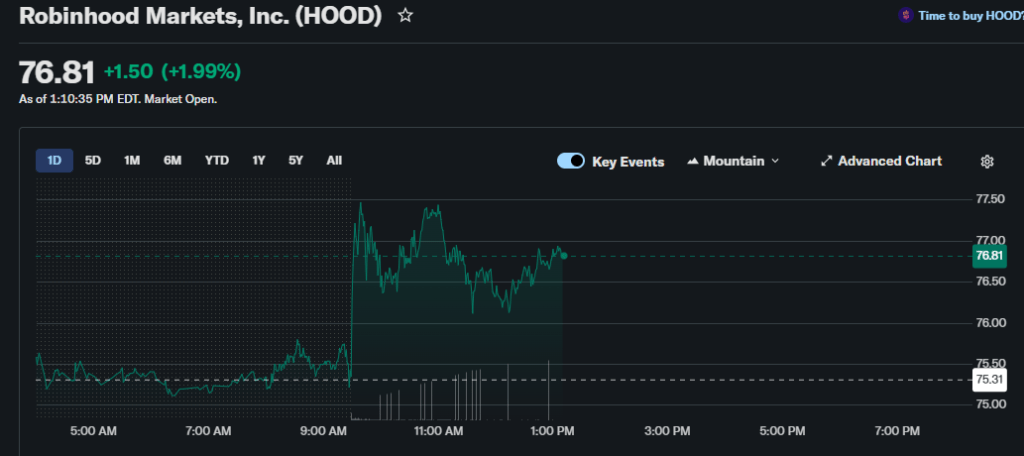Switch to the 5D range
Viewport: 1024px width, 456px height.
point(93,160)
